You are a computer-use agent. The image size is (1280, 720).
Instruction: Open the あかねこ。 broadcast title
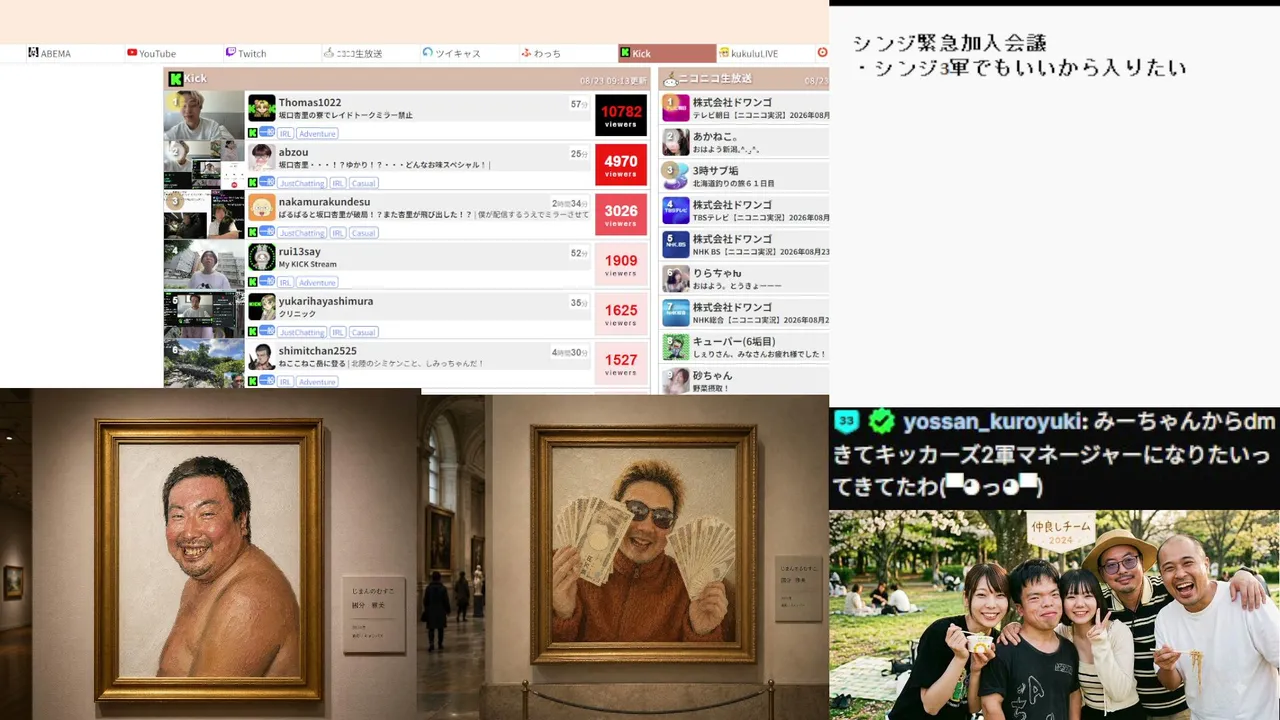[726, 150]
